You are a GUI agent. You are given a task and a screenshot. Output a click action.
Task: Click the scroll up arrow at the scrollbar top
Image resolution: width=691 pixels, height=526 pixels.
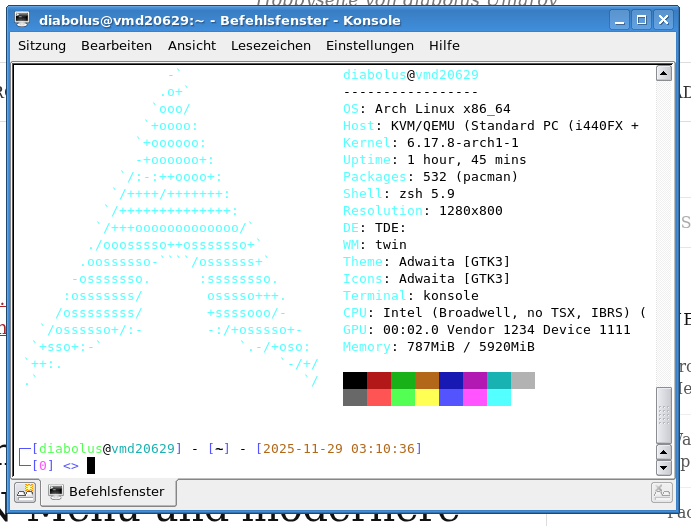click(662, 73)
